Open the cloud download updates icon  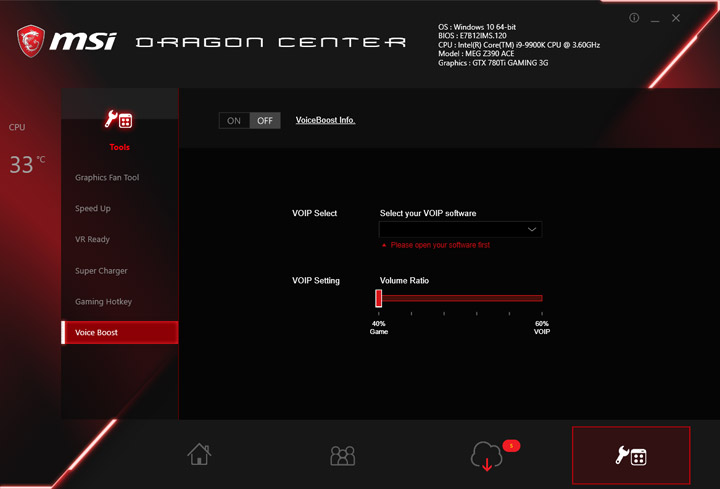(486, 456)
